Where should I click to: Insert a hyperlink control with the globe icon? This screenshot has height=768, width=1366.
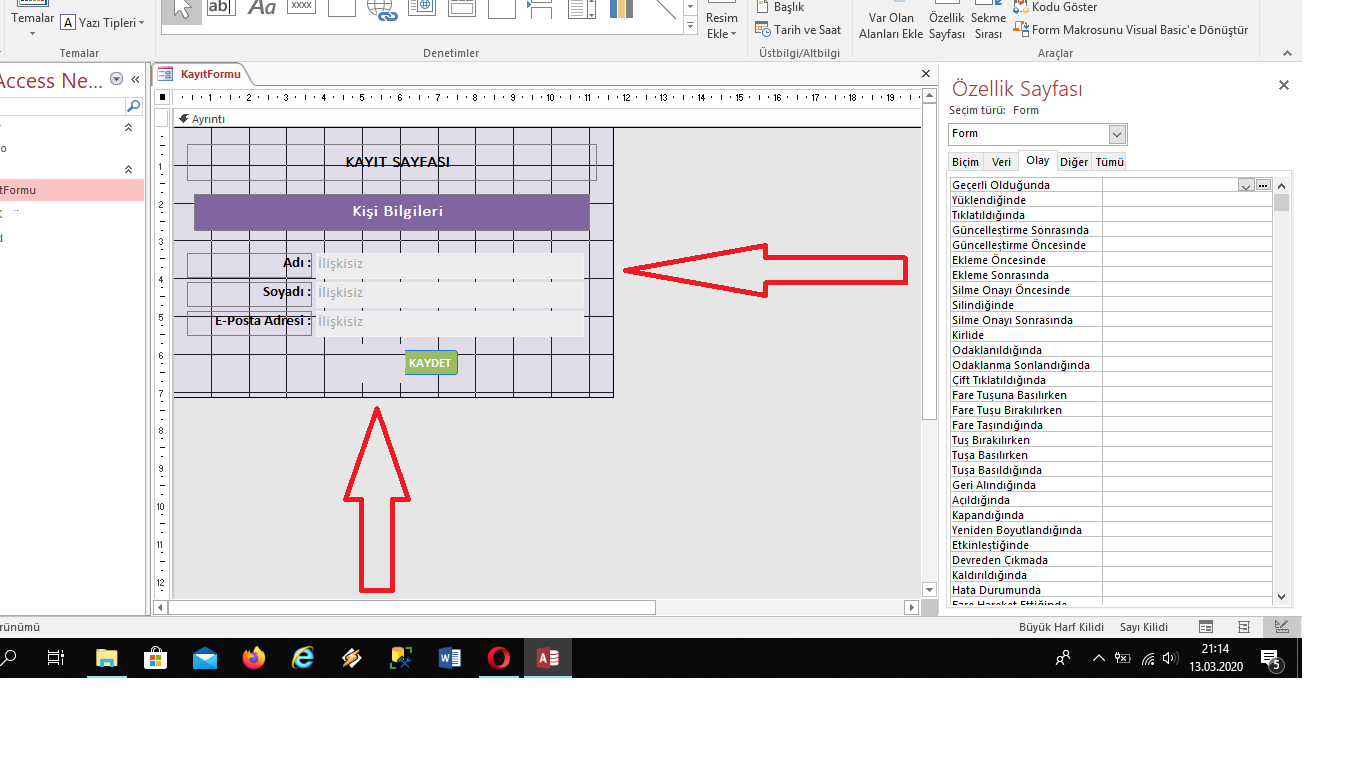(381, 9)
